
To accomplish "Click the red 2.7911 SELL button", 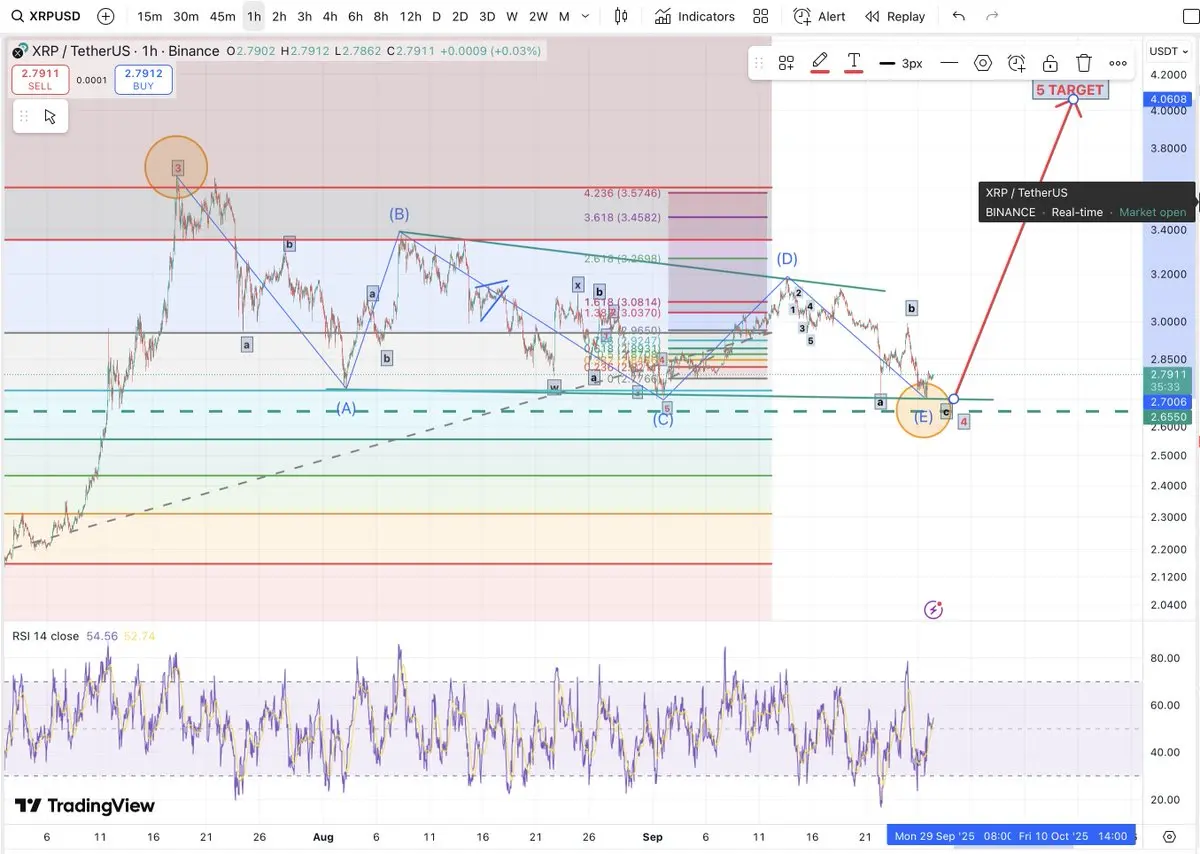I will pyautogui.click(x=40, y=80).
